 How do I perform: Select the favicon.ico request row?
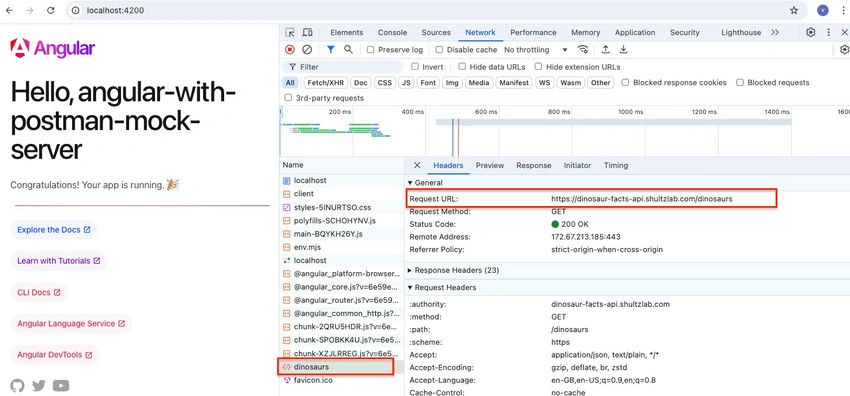(x=342, y=380)
